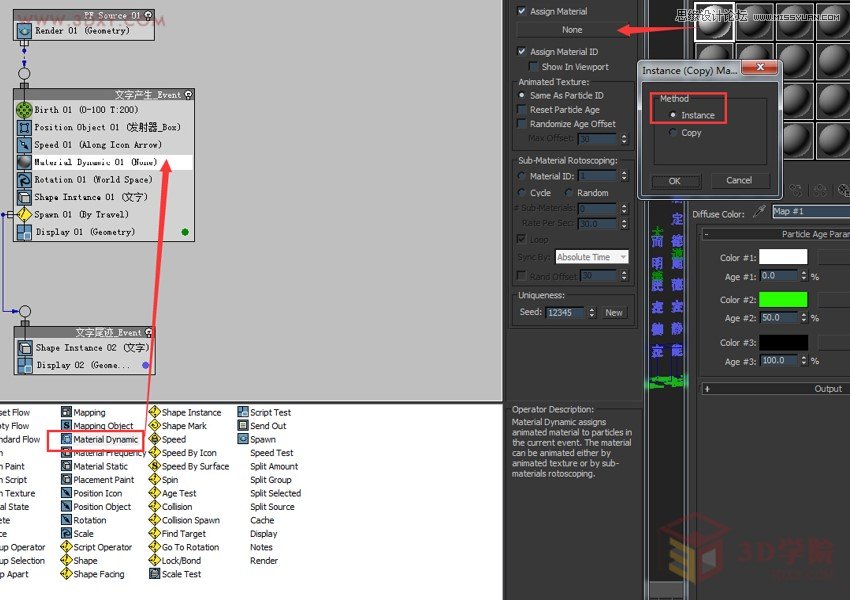Toggle the 文字产生_Event lightbulb icon
The height and width of the screenshot is (600, 850).
point(188,95)
